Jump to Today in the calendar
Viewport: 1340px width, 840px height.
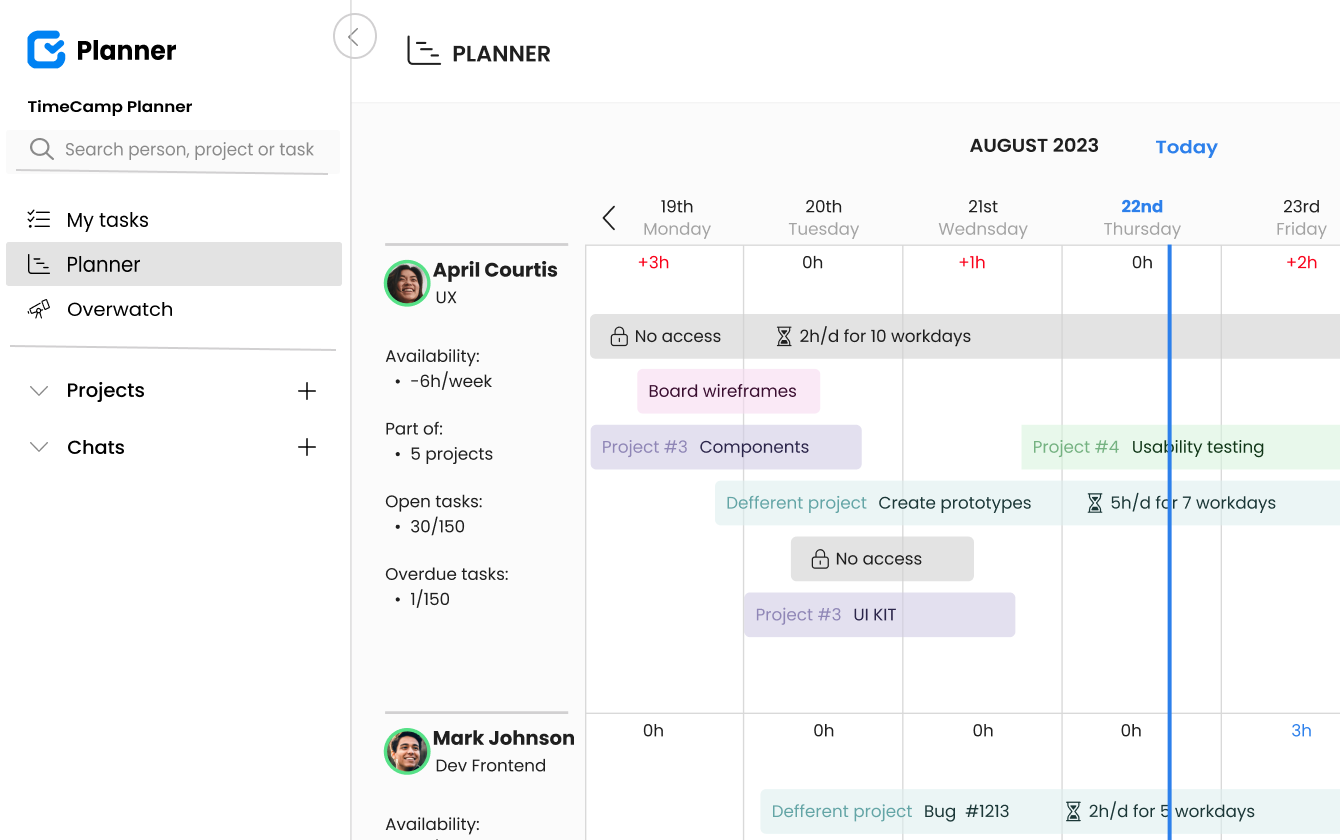1186,147
